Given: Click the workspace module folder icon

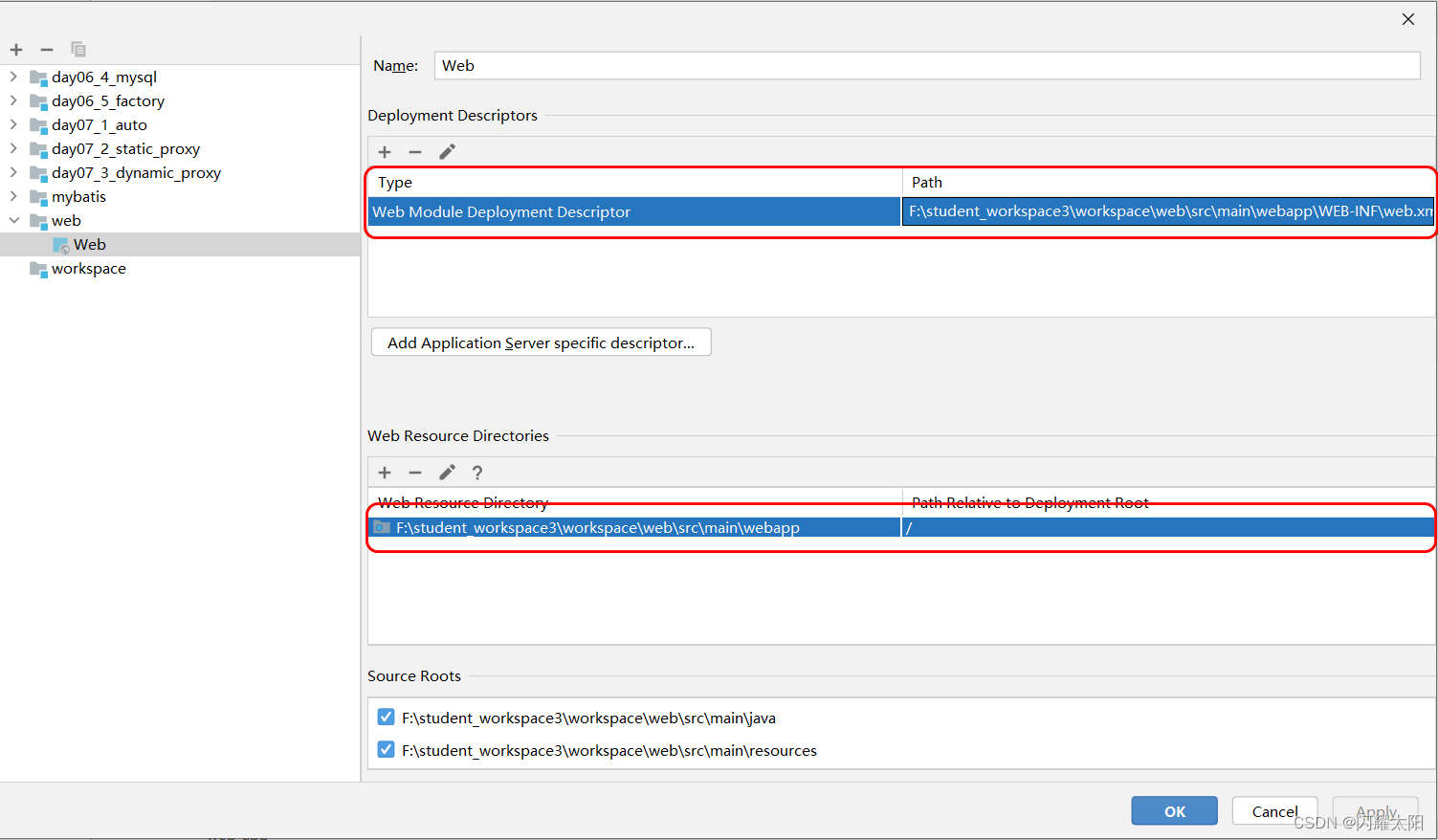Looking at the screenshot, I should pyautogui.click(x=38, y=269).
